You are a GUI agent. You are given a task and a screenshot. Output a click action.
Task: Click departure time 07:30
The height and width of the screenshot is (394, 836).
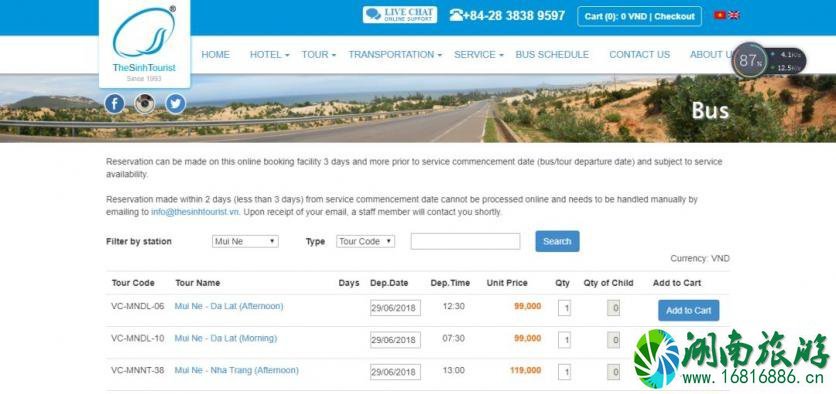pos(453,338)
